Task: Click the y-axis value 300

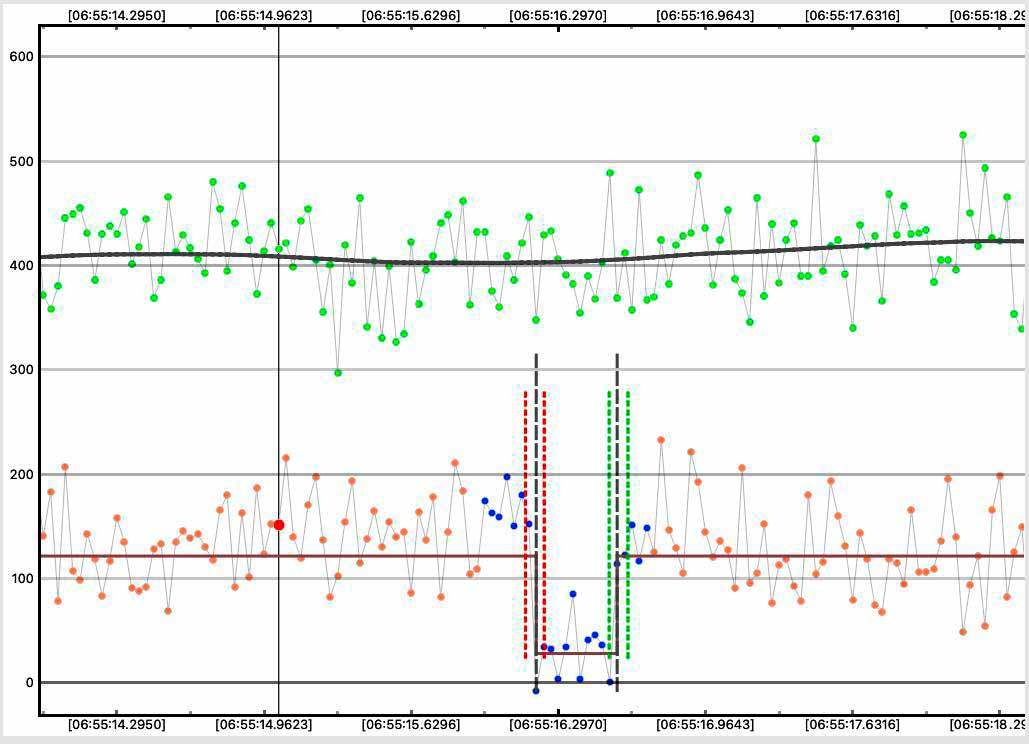Action: point(21,369)
